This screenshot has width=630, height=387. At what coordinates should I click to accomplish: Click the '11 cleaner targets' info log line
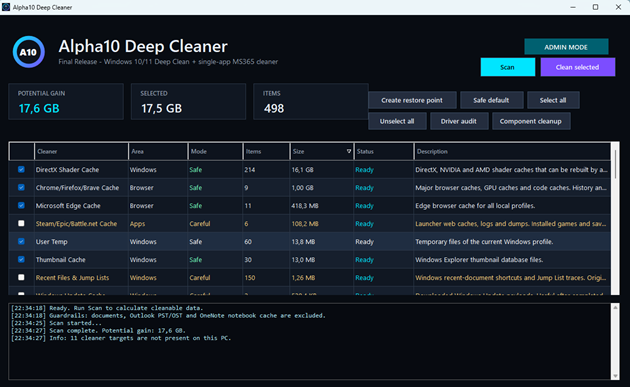[121, 338]
